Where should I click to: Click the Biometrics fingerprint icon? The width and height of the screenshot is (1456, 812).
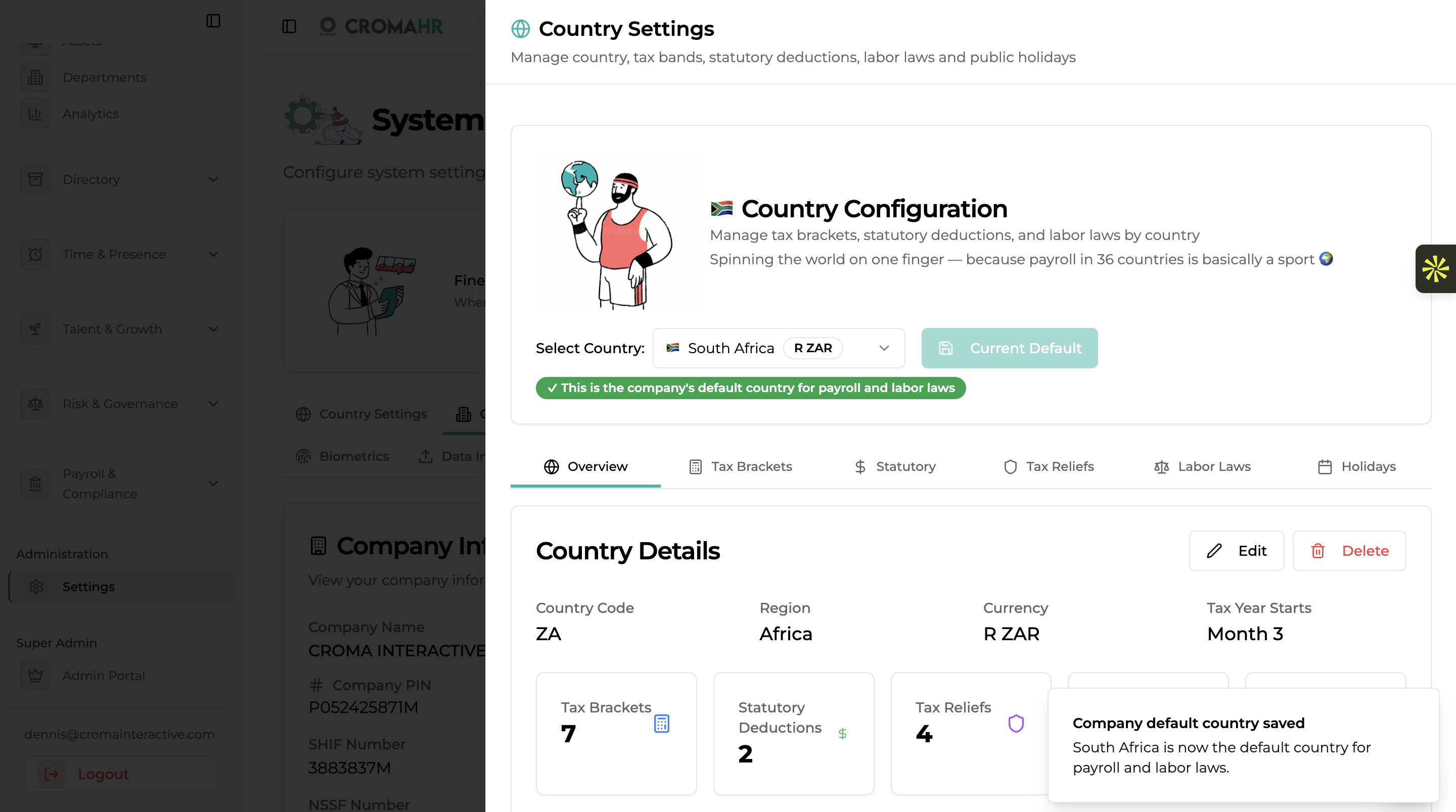303,456
